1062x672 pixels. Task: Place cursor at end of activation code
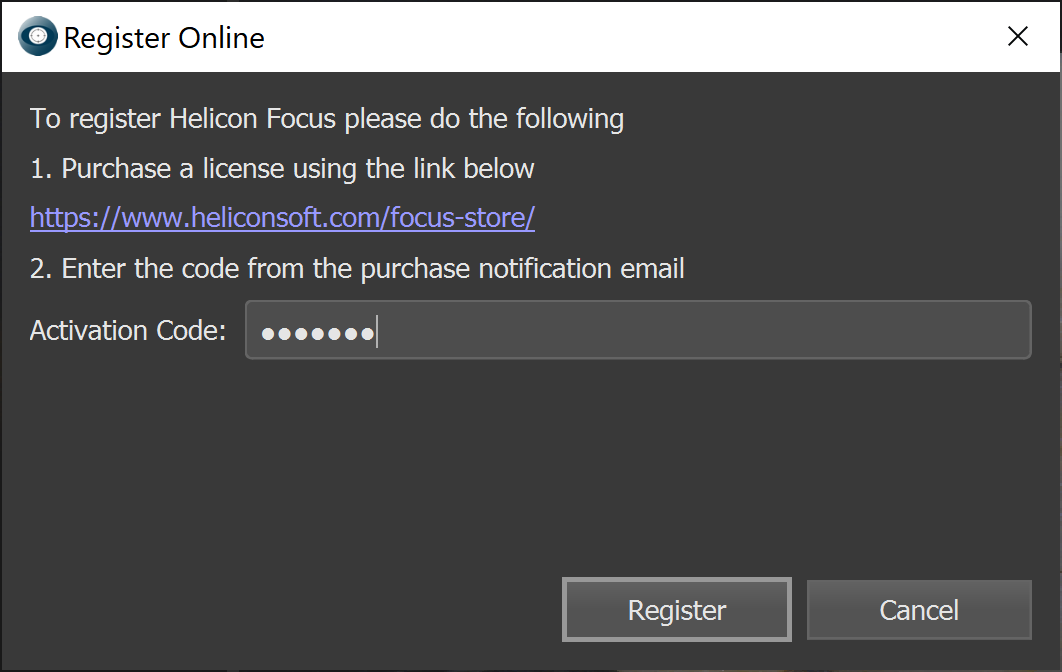[377, 332]
